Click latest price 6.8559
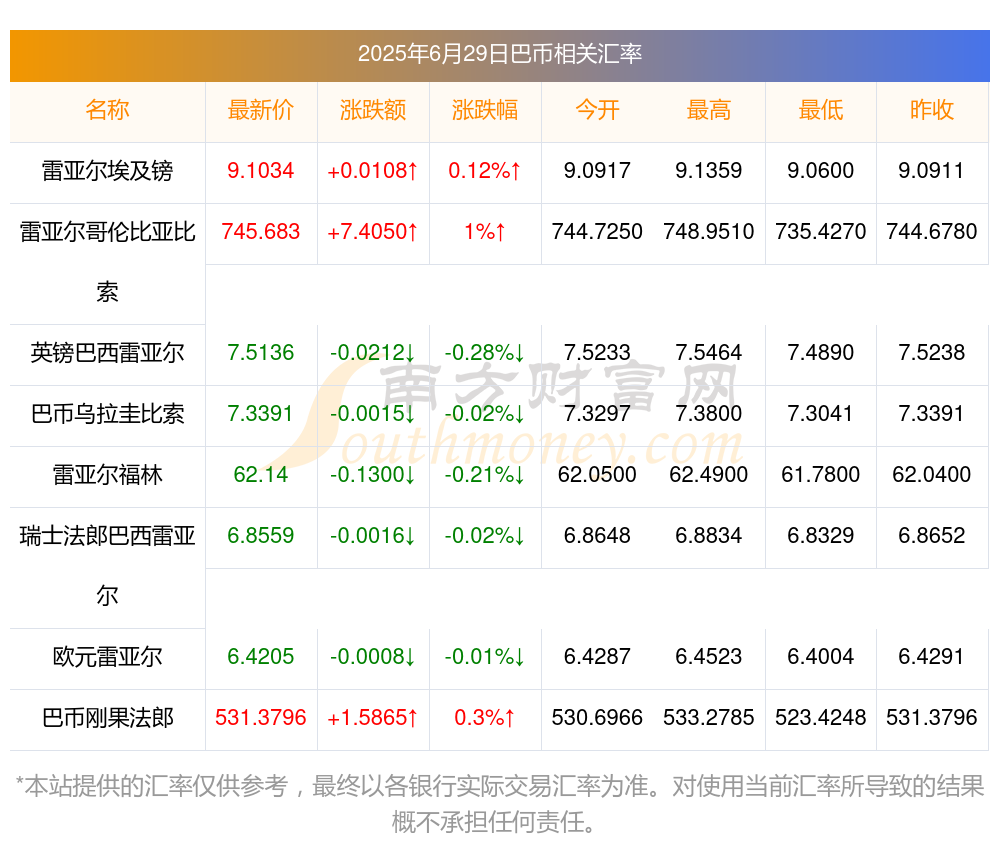Screen dimensions: 1000x853 (261, 536)
